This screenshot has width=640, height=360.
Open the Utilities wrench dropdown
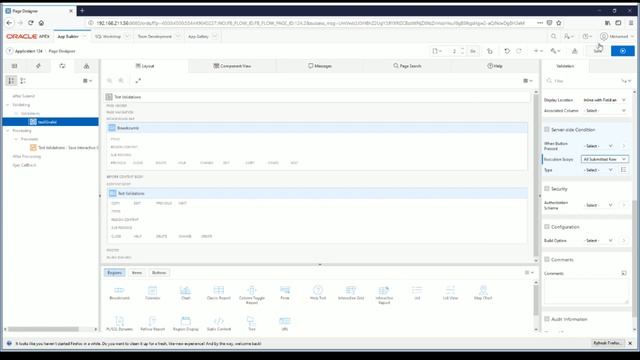555,51
